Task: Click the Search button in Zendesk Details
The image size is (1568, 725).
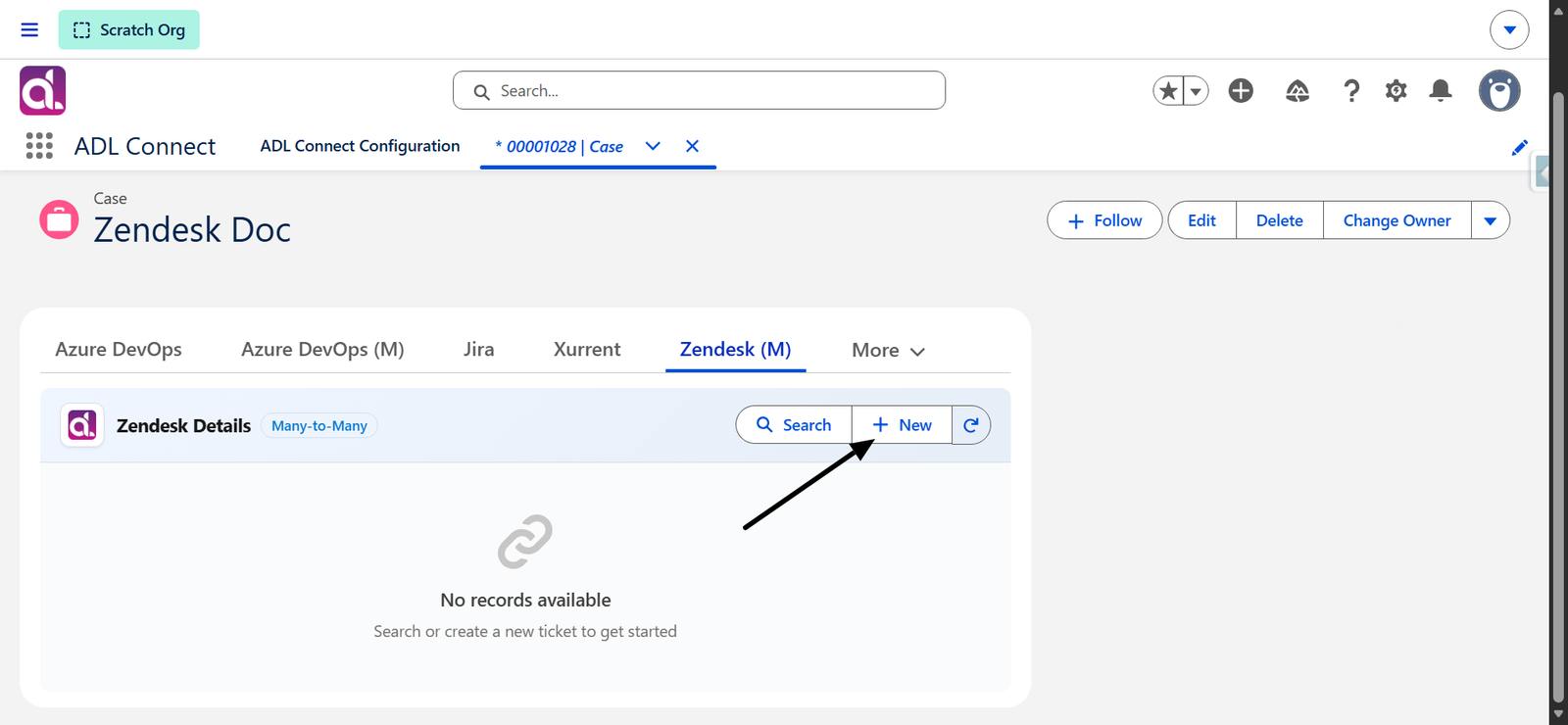Action: point(794,425)
